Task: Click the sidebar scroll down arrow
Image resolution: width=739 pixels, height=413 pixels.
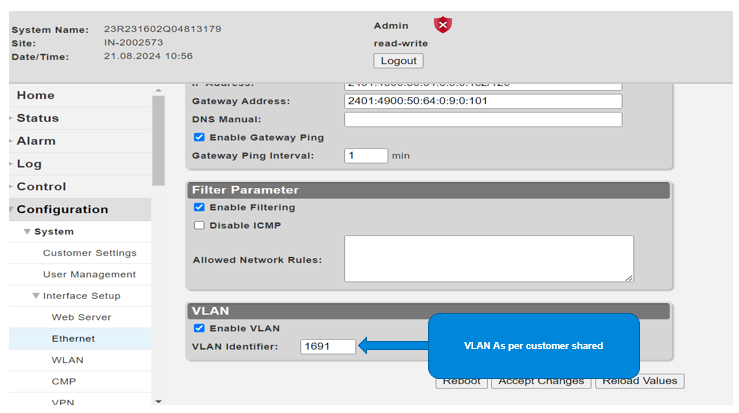Action: coord(158,401)
